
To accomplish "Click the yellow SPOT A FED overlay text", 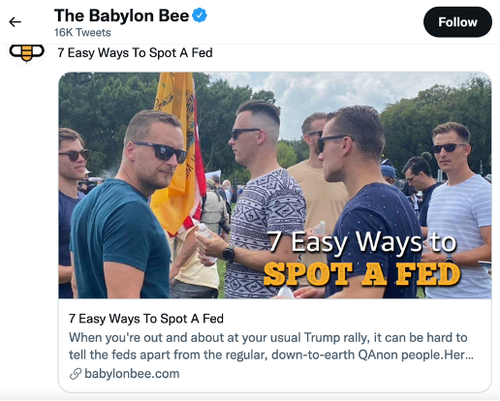I will [362, 275].
